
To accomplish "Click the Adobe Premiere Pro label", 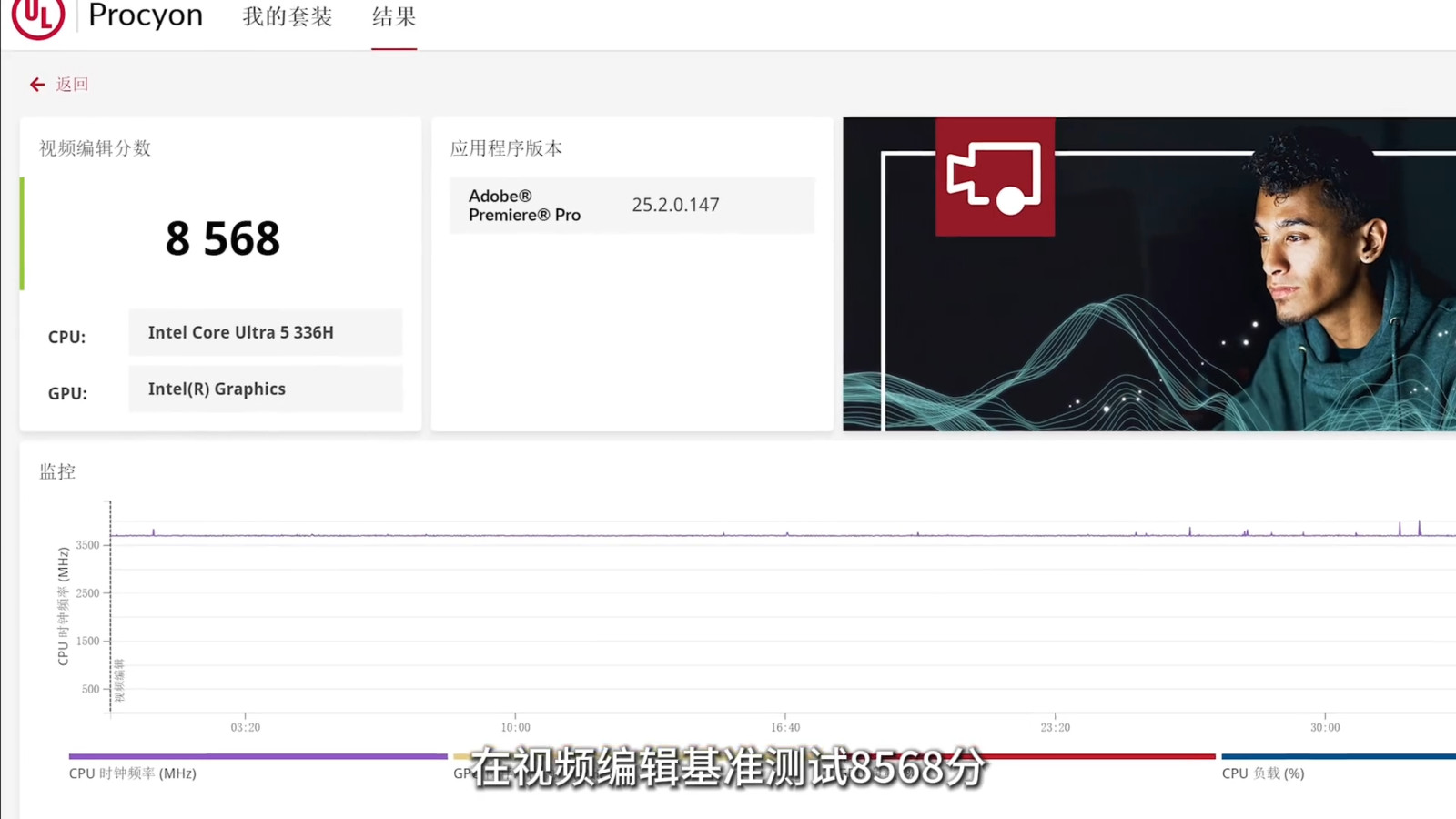I will (x=524, y=206).
